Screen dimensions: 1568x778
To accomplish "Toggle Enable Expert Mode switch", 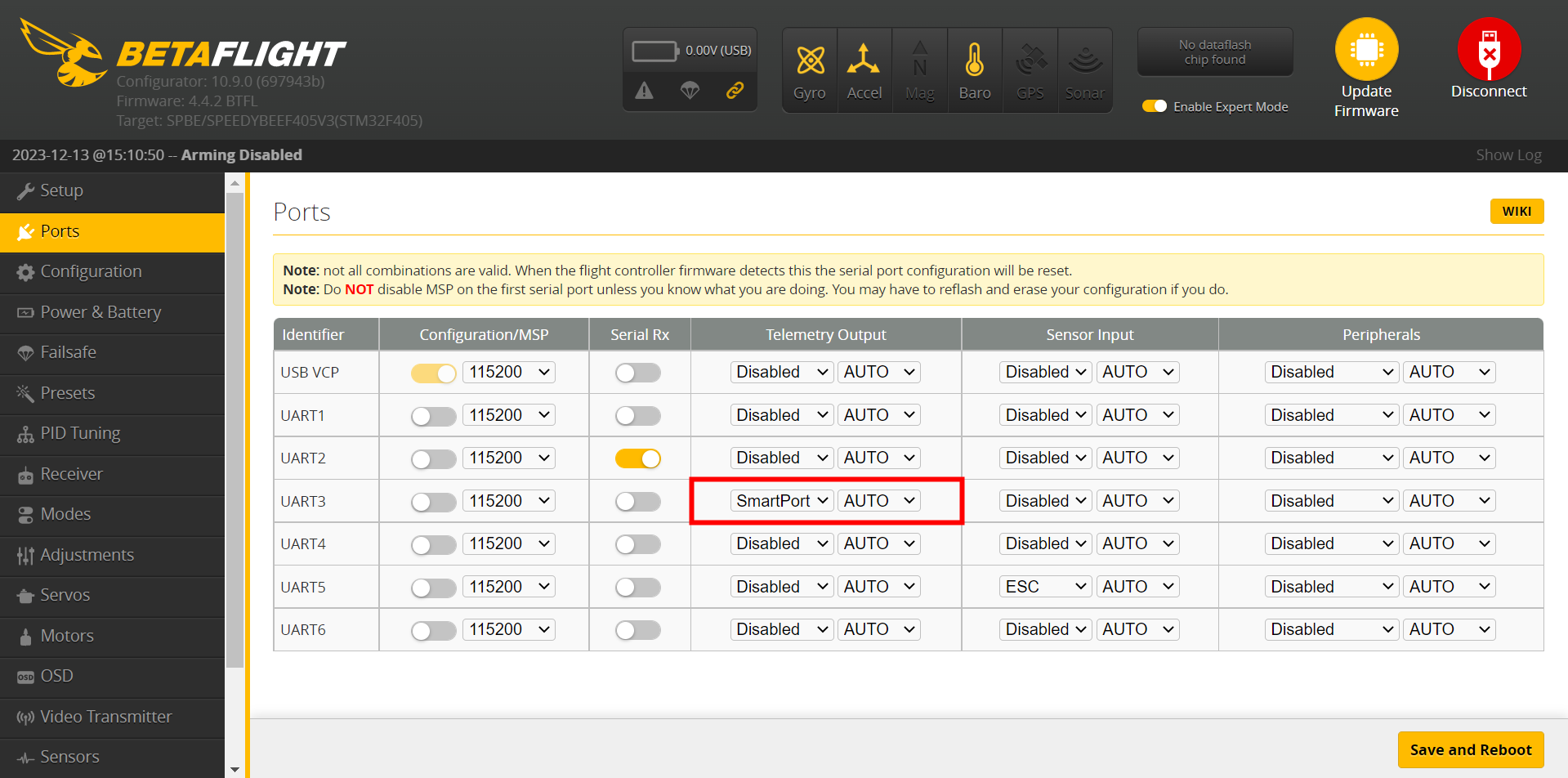I will coord(1155,106).
